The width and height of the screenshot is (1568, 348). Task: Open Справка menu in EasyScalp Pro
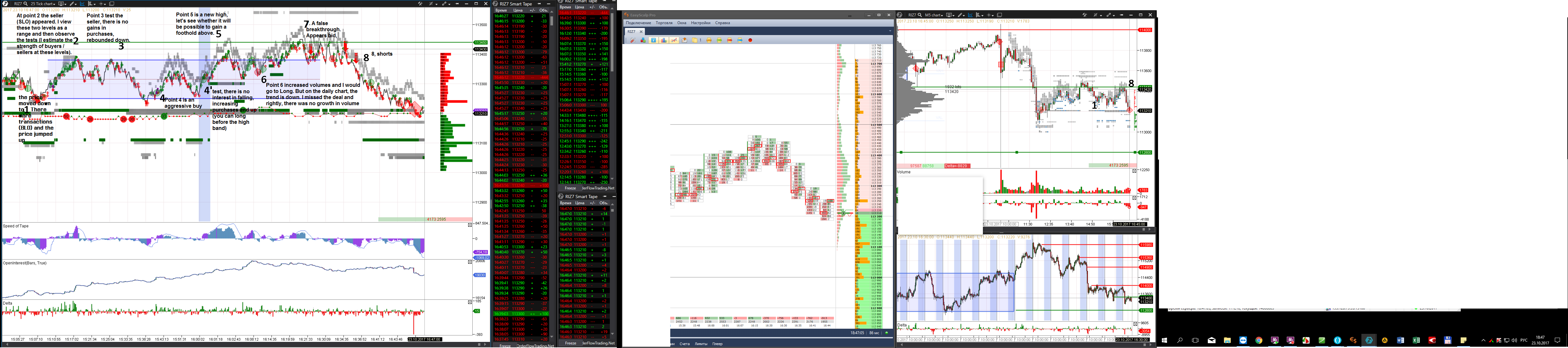click(723, 23)
